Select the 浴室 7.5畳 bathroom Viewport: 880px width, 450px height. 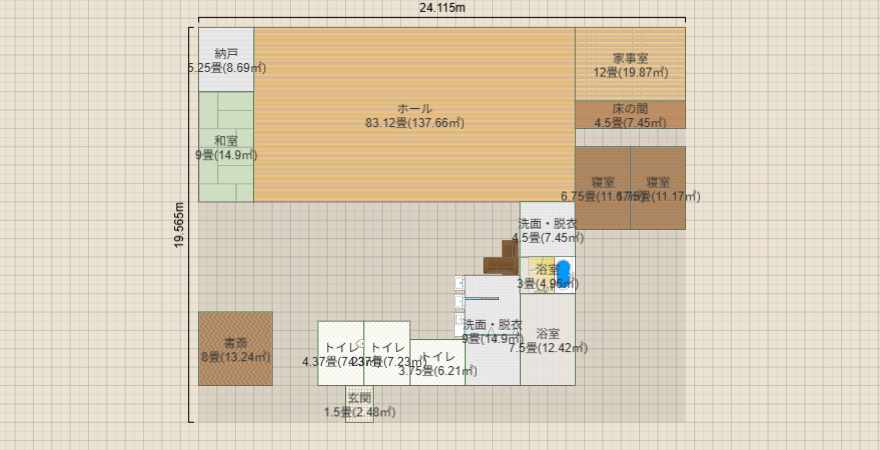[548, 339]
